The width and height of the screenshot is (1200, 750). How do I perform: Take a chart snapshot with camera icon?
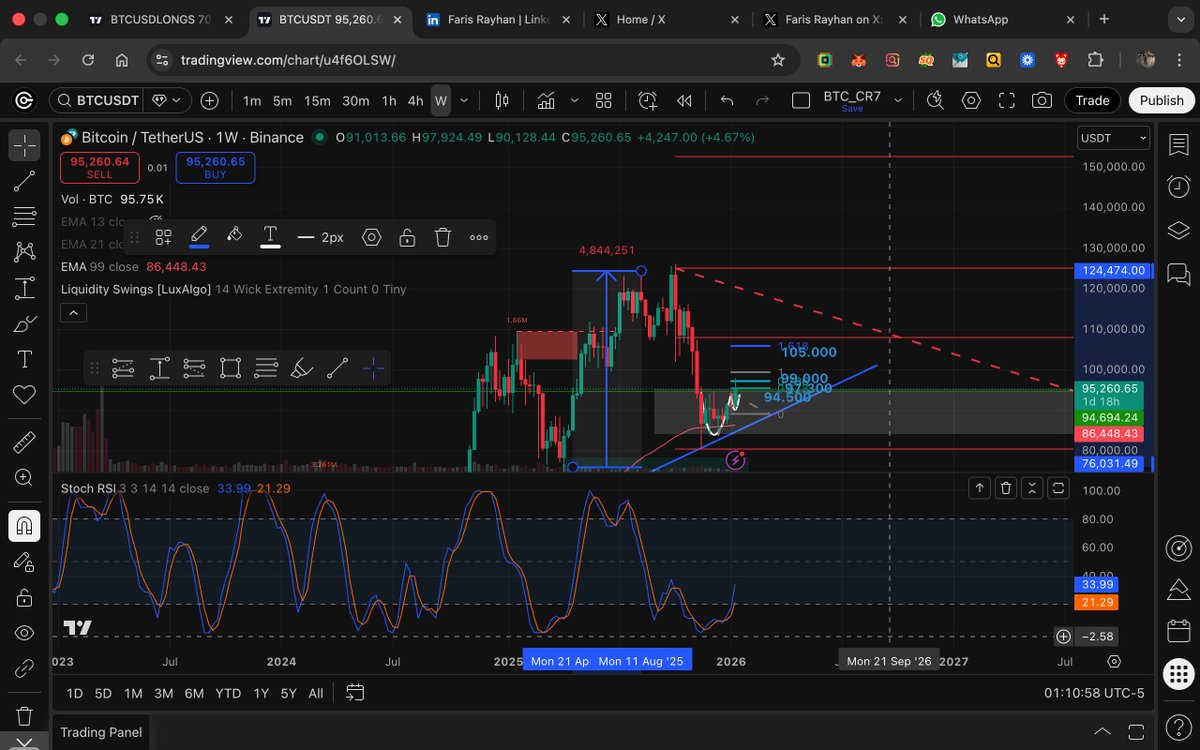[1042, 100]
